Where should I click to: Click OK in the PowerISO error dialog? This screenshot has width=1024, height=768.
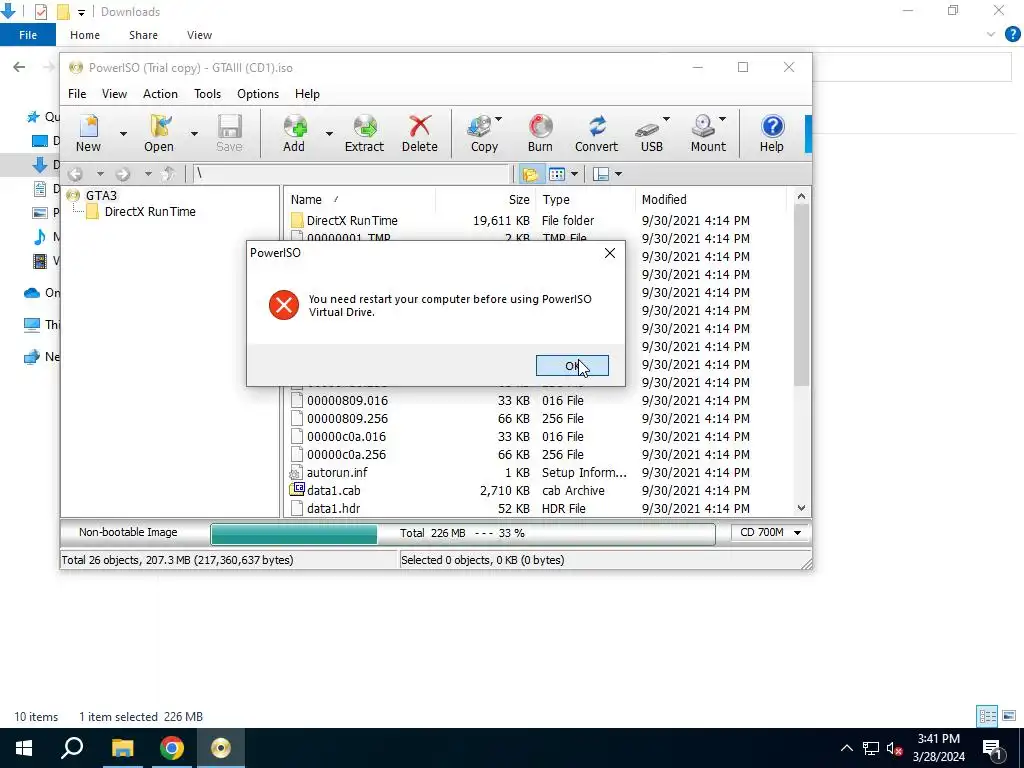(x=572, y=366)
